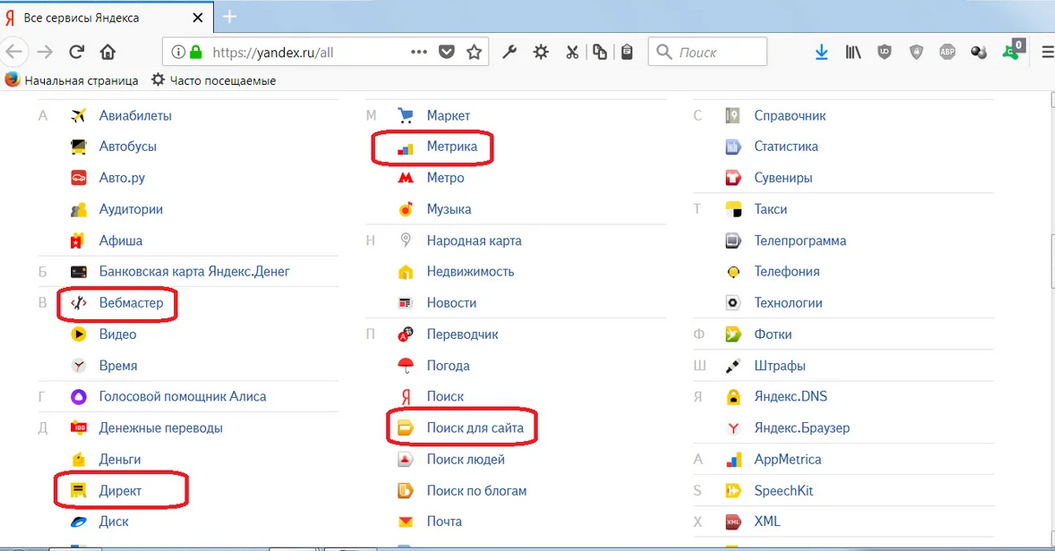
Task: Click the Афиша icon
Action: coord(79,241)
